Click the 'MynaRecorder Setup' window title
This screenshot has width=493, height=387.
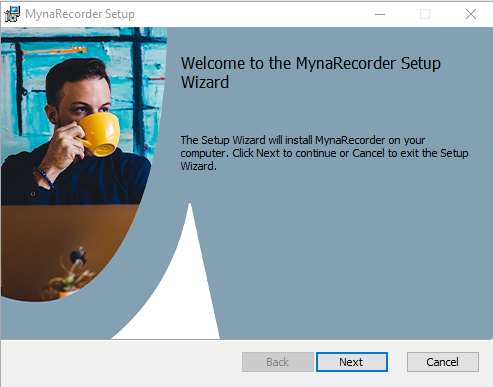(x=80, y=14)
